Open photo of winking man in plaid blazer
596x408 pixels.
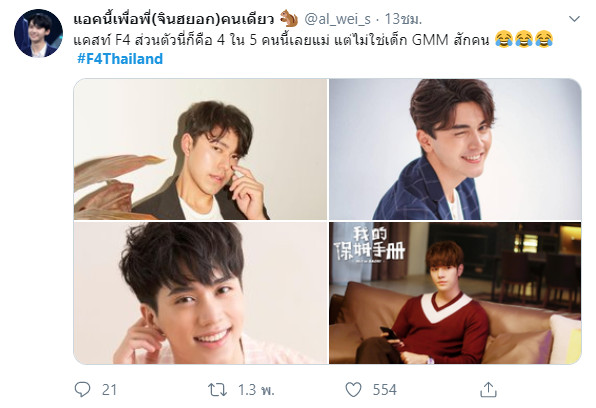(x=455, y=149)
